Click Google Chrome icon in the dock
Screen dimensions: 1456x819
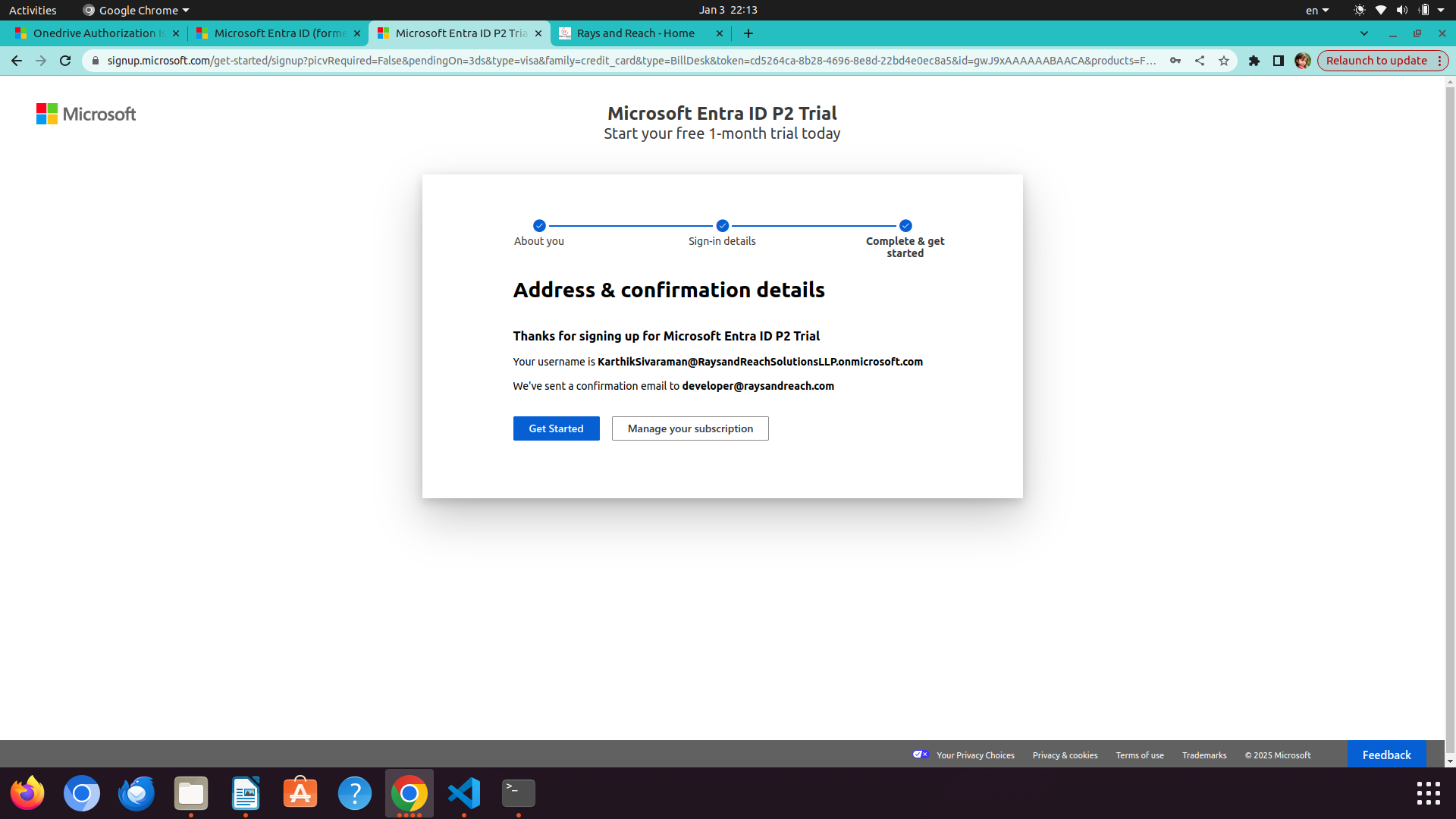(x=409, y=793)
